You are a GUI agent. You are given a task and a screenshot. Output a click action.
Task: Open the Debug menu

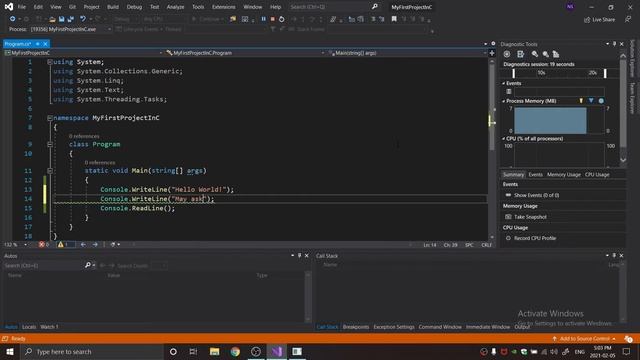pos(134,7)
